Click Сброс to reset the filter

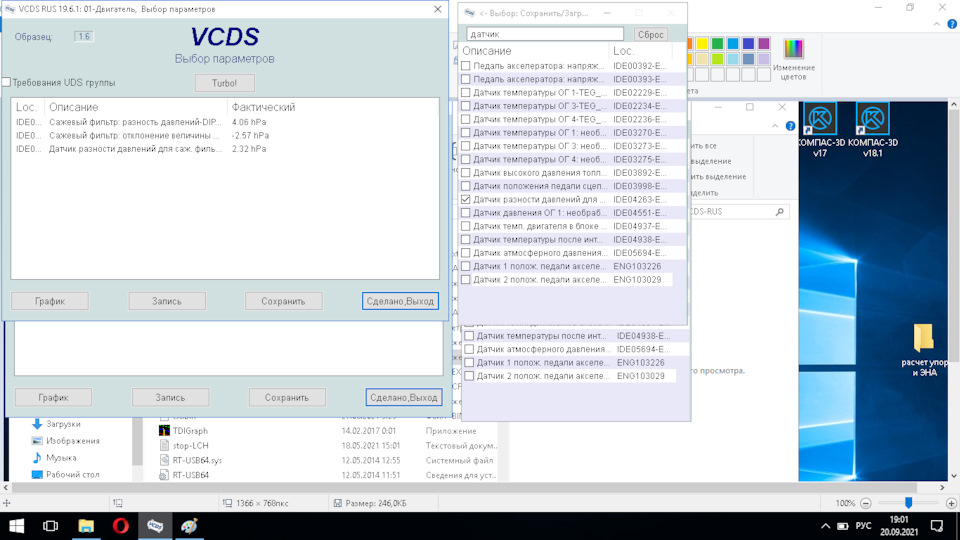pyautogui.click(x=650, y=34)
